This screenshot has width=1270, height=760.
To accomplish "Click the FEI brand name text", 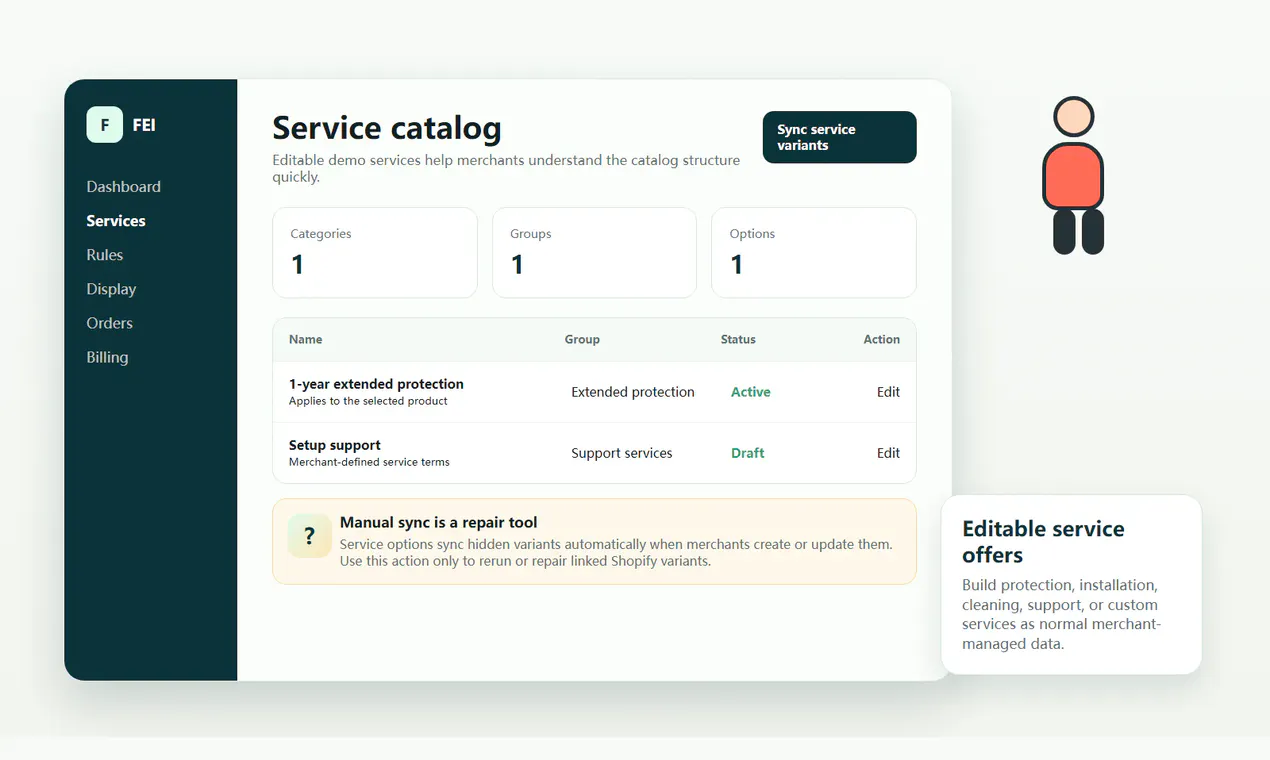I will tap(144, 125).
